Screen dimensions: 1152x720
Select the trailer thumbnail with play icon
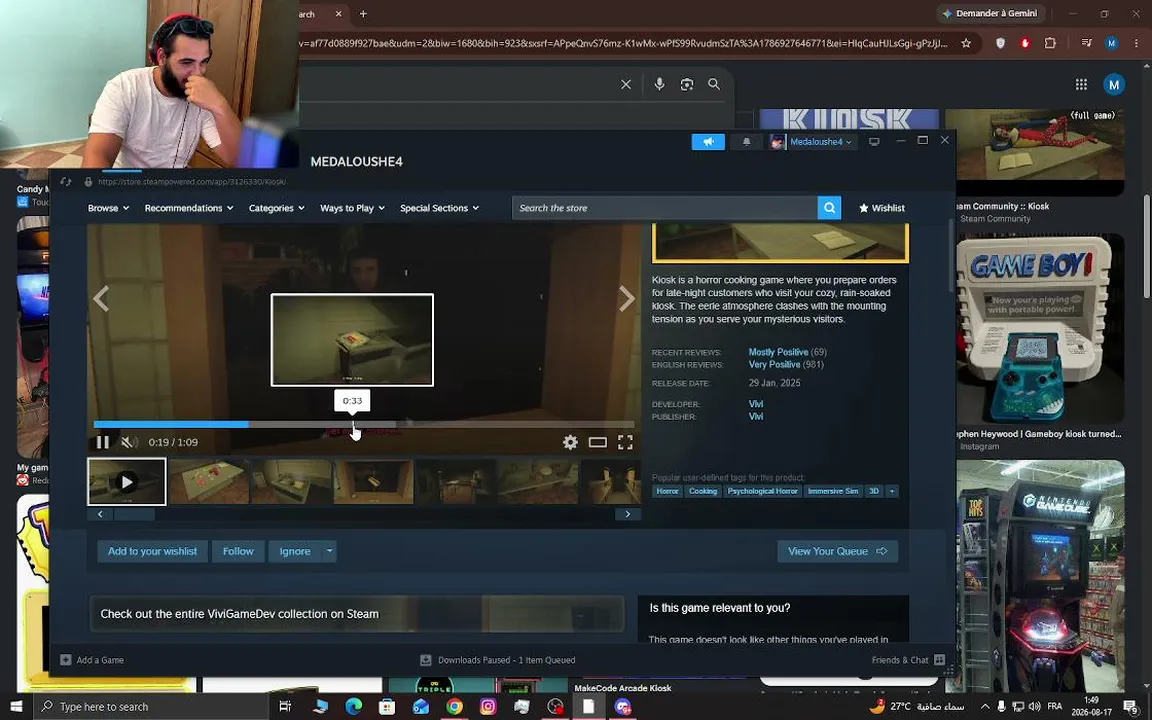[126, 482]
